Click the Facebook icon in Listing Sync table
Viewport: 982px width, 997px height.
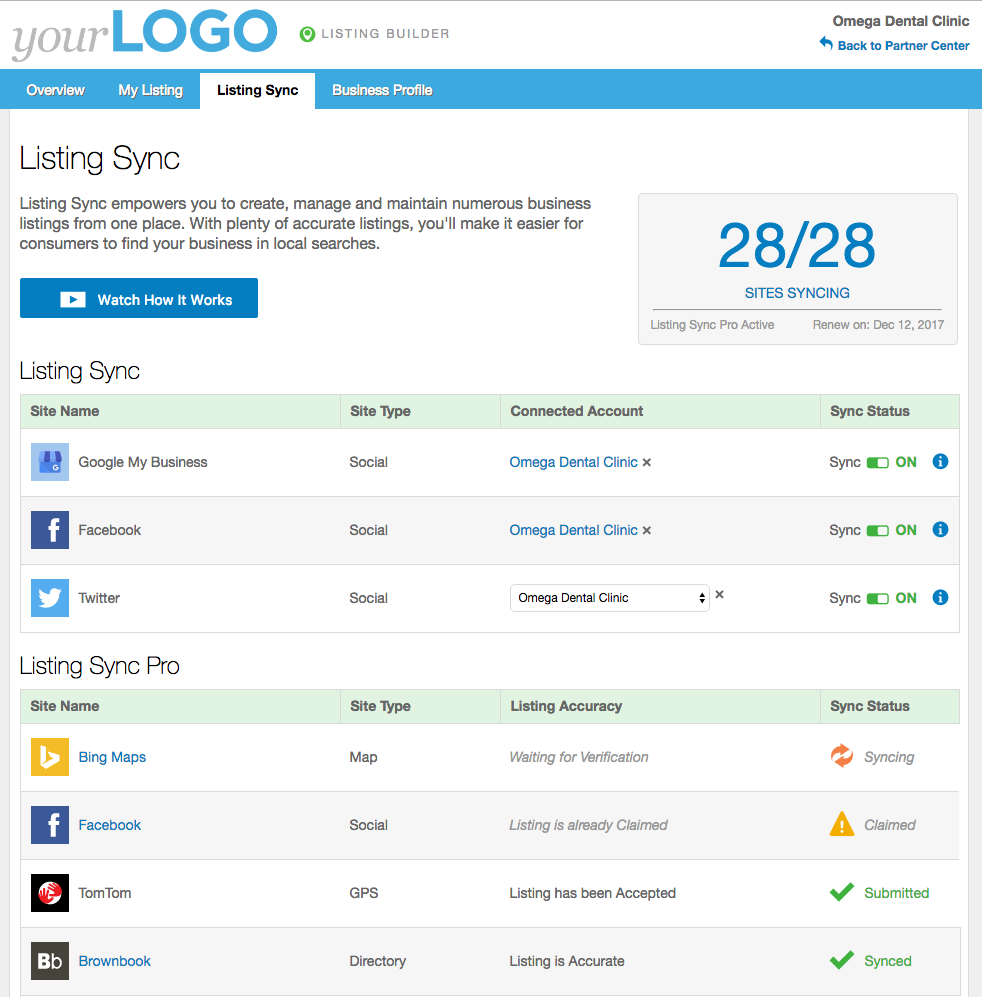point(50,530)
